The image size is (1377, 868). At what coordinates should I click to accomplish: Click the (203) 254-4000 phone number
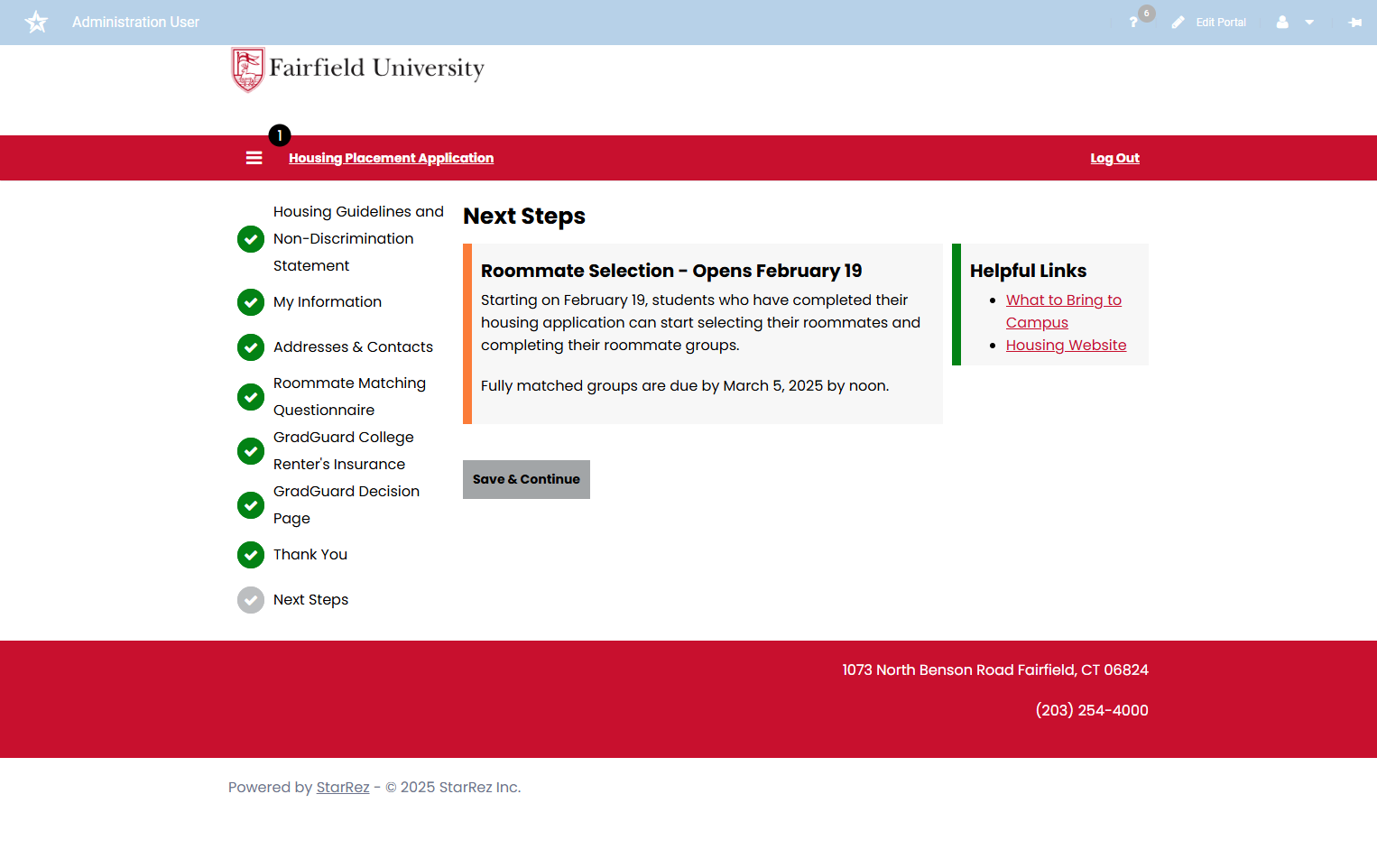(x=1092, y=711)
